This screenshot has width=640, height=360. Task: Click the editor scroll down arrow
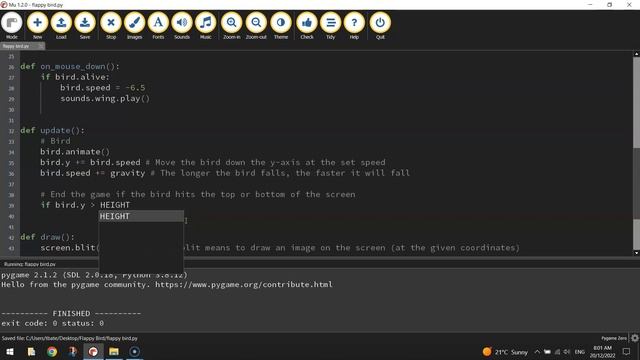(636, 253)
